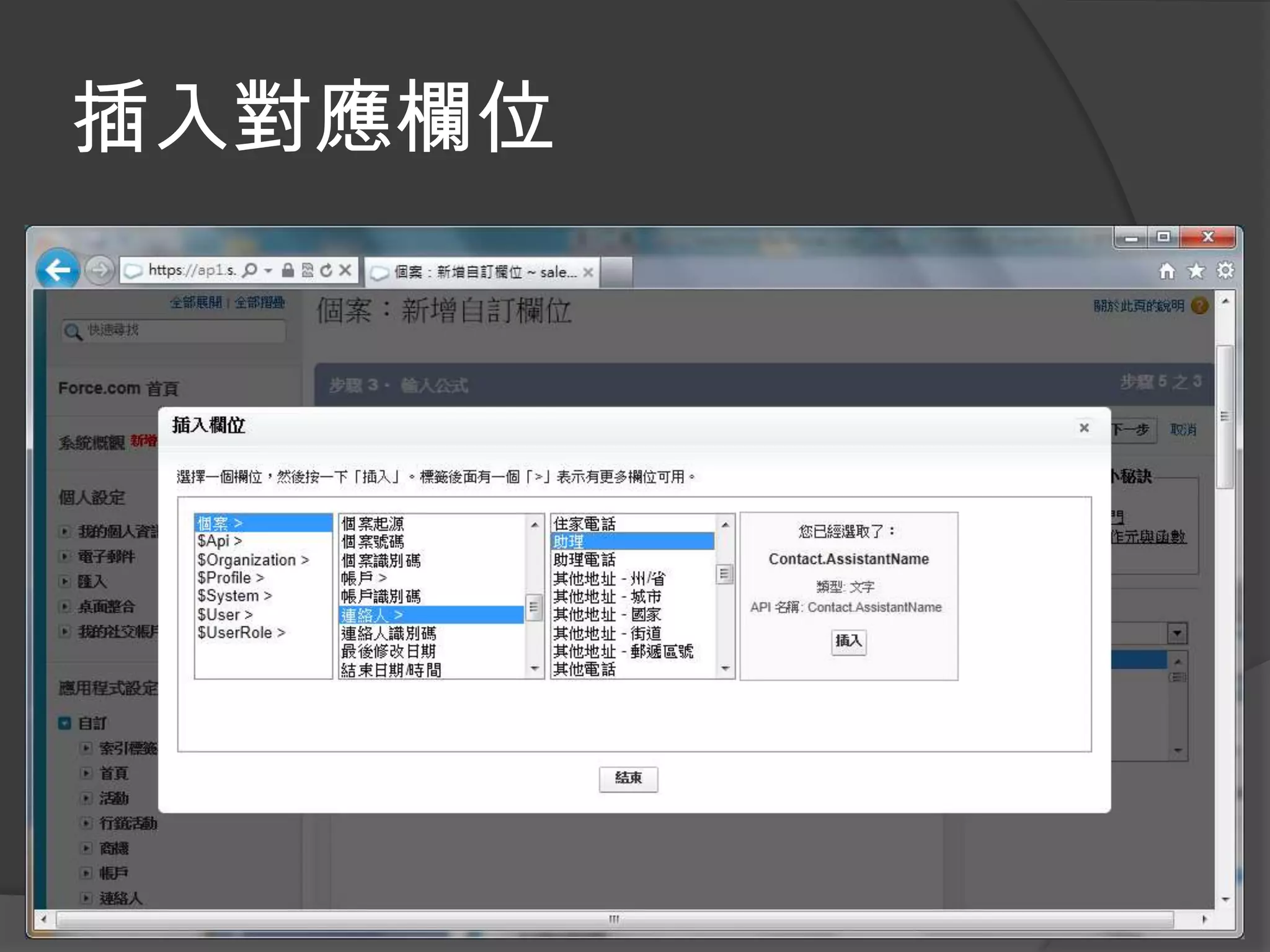Viewport: 1270px width, 952px height.
Task: Select $System > in the first list
Action: coord(264,596)
